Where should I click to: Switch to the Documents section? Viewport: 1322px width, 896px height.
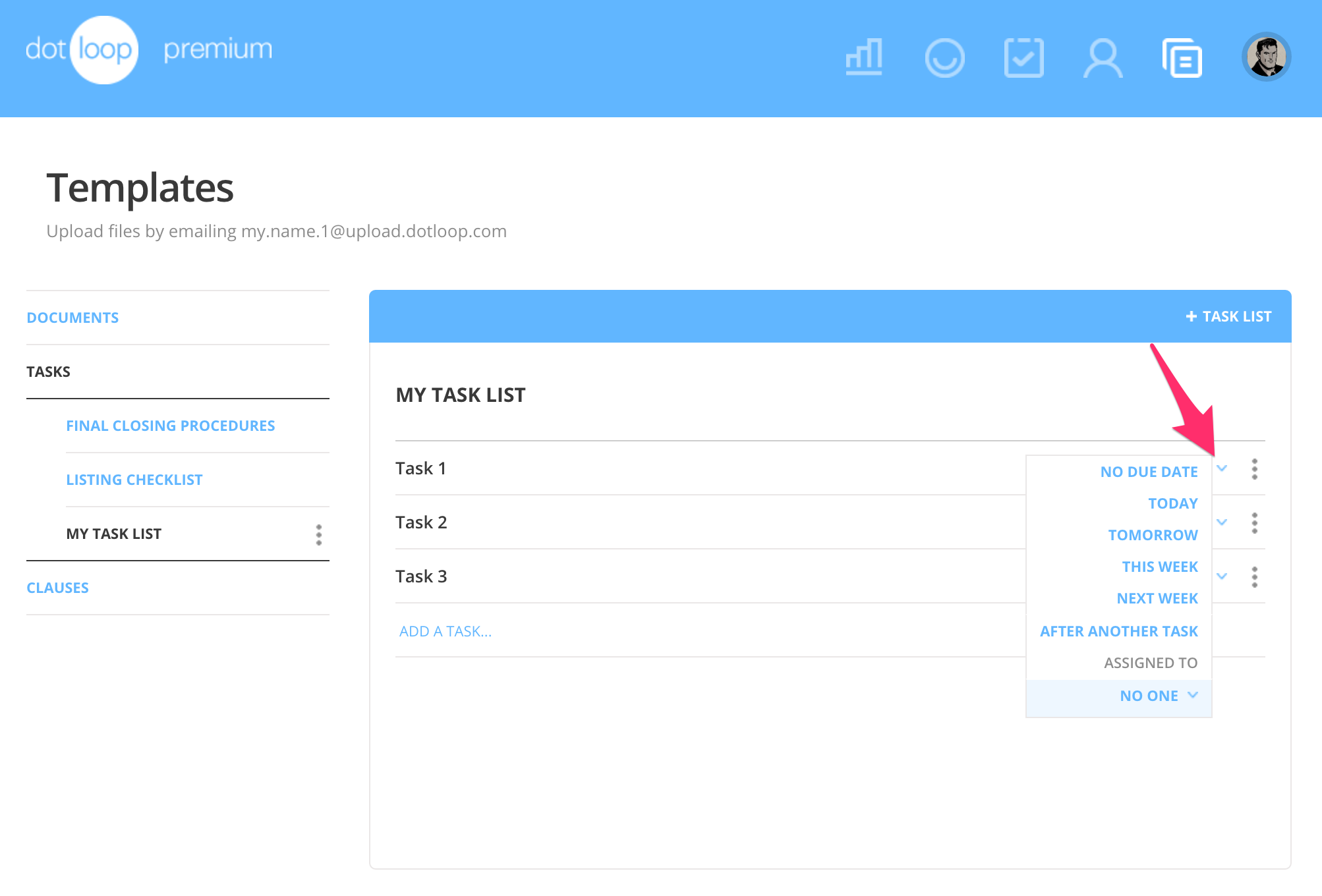click(72, 318)
